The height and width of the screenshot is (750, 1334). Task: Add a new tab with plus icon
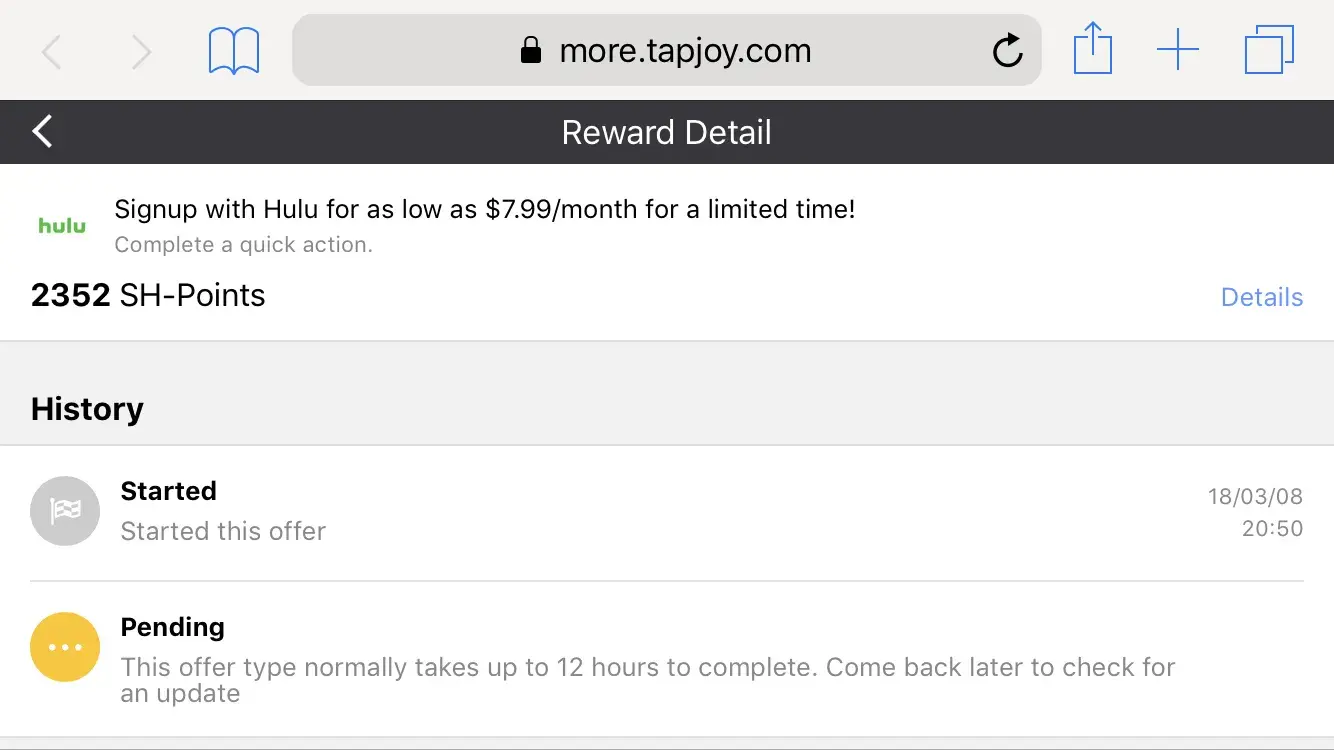1178,50
